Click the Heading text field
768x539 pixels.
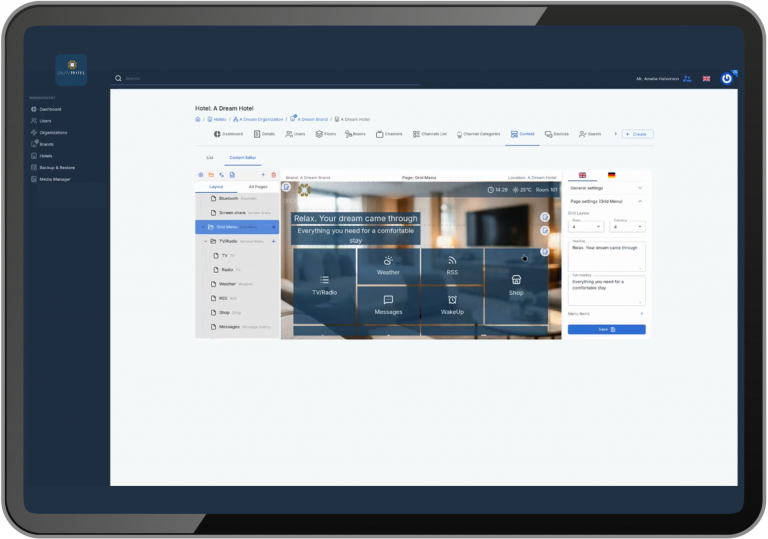click(x=606, y=253)
